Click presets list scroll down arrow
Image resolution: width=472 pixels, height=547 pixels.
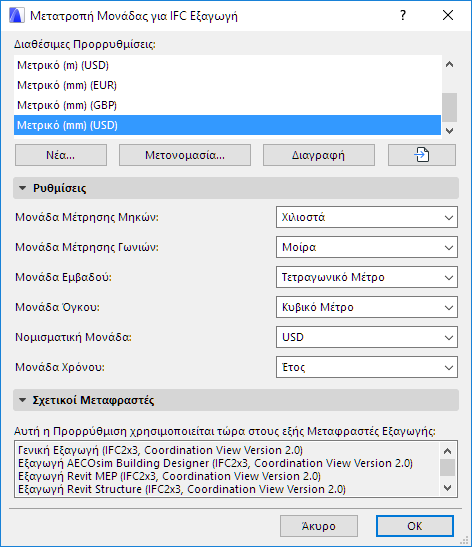449,131
